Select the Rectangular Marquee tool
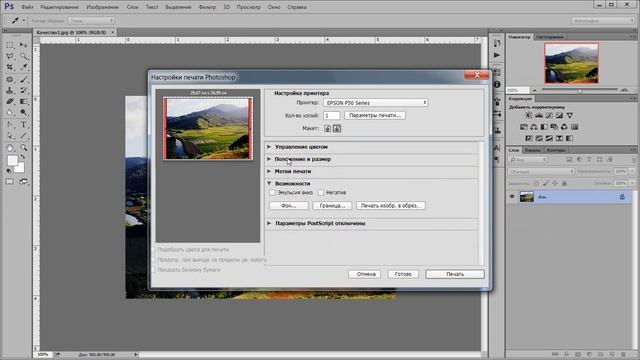The image size is (640, 360). point(10,45)
